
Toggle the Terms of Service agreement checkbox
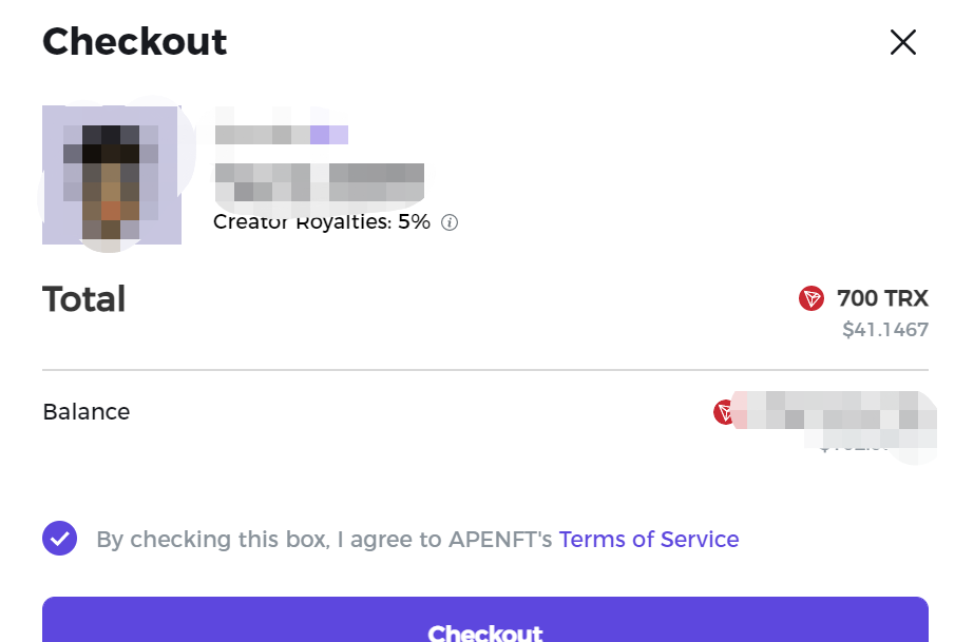coord(60,538)
